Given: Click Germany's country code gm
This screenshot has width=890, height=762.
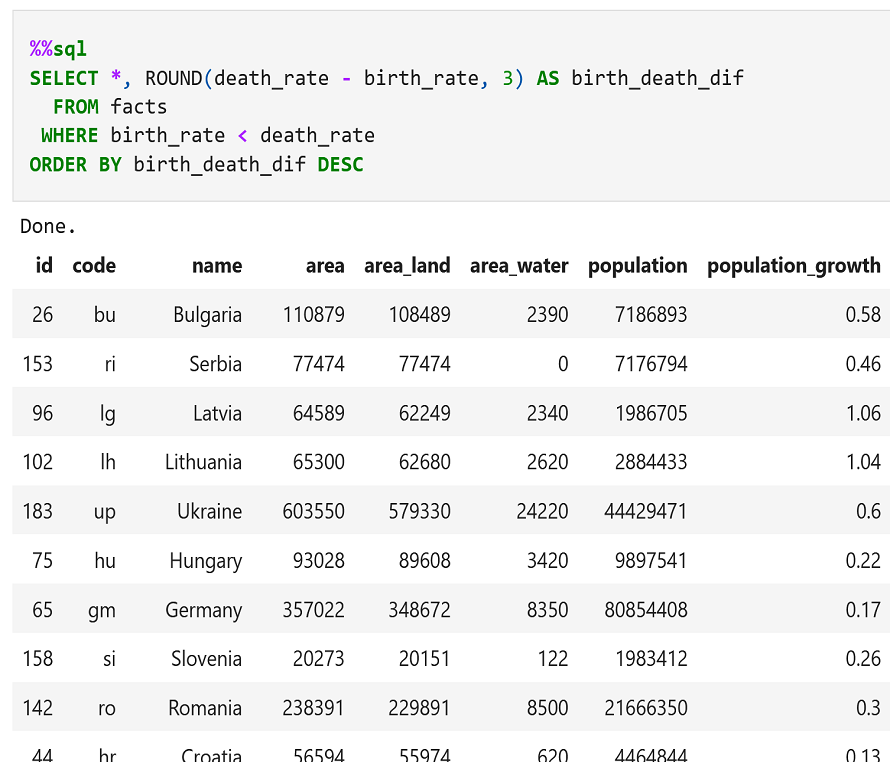Looking at the screenshot, I should point(104,609).
